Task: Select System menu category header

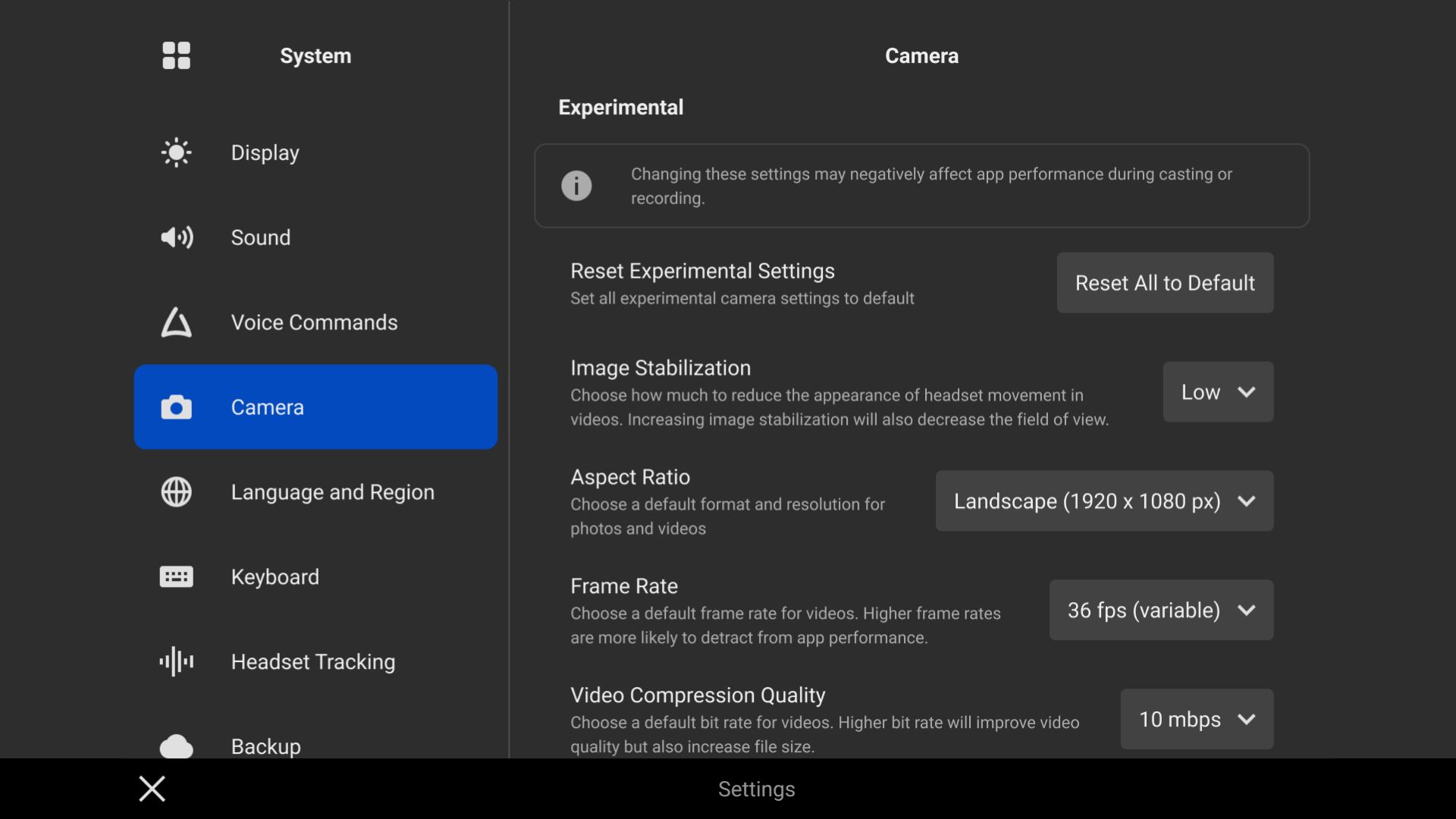Action: pos(315,55)
